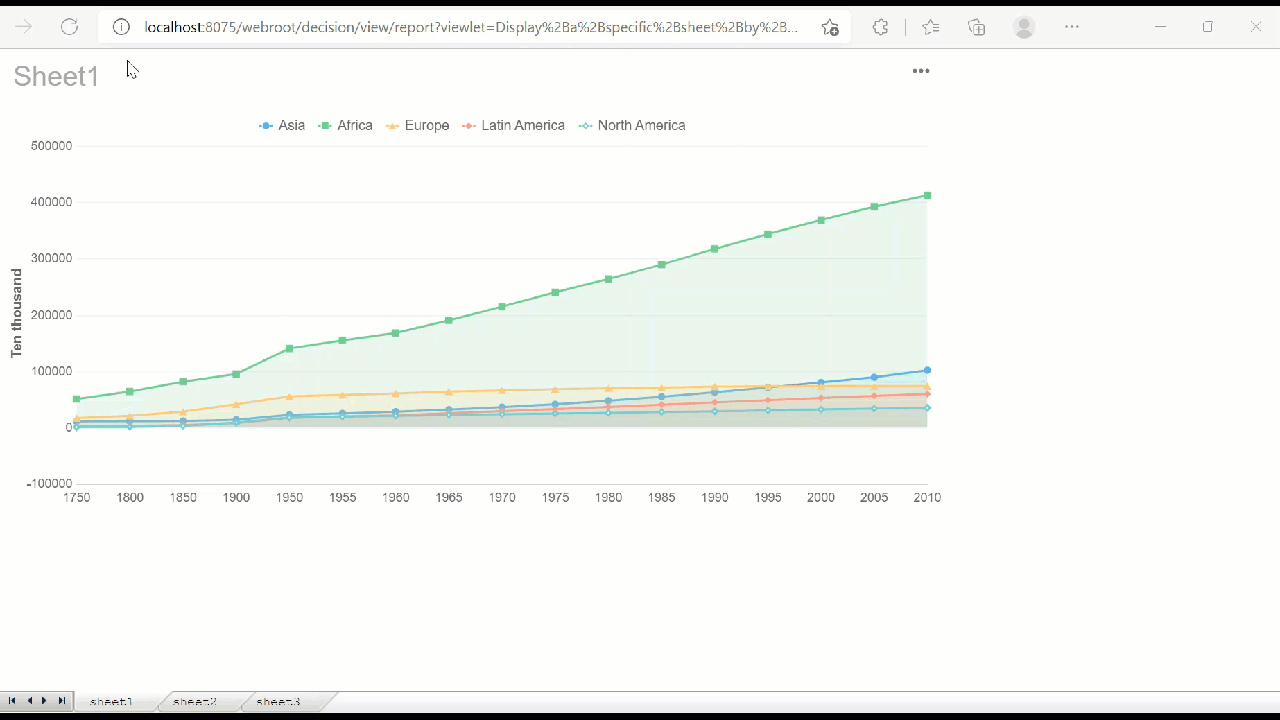Click the 1900 x-axis label
This screenshot has width=1280, height=720.
[x=236, y=498]
